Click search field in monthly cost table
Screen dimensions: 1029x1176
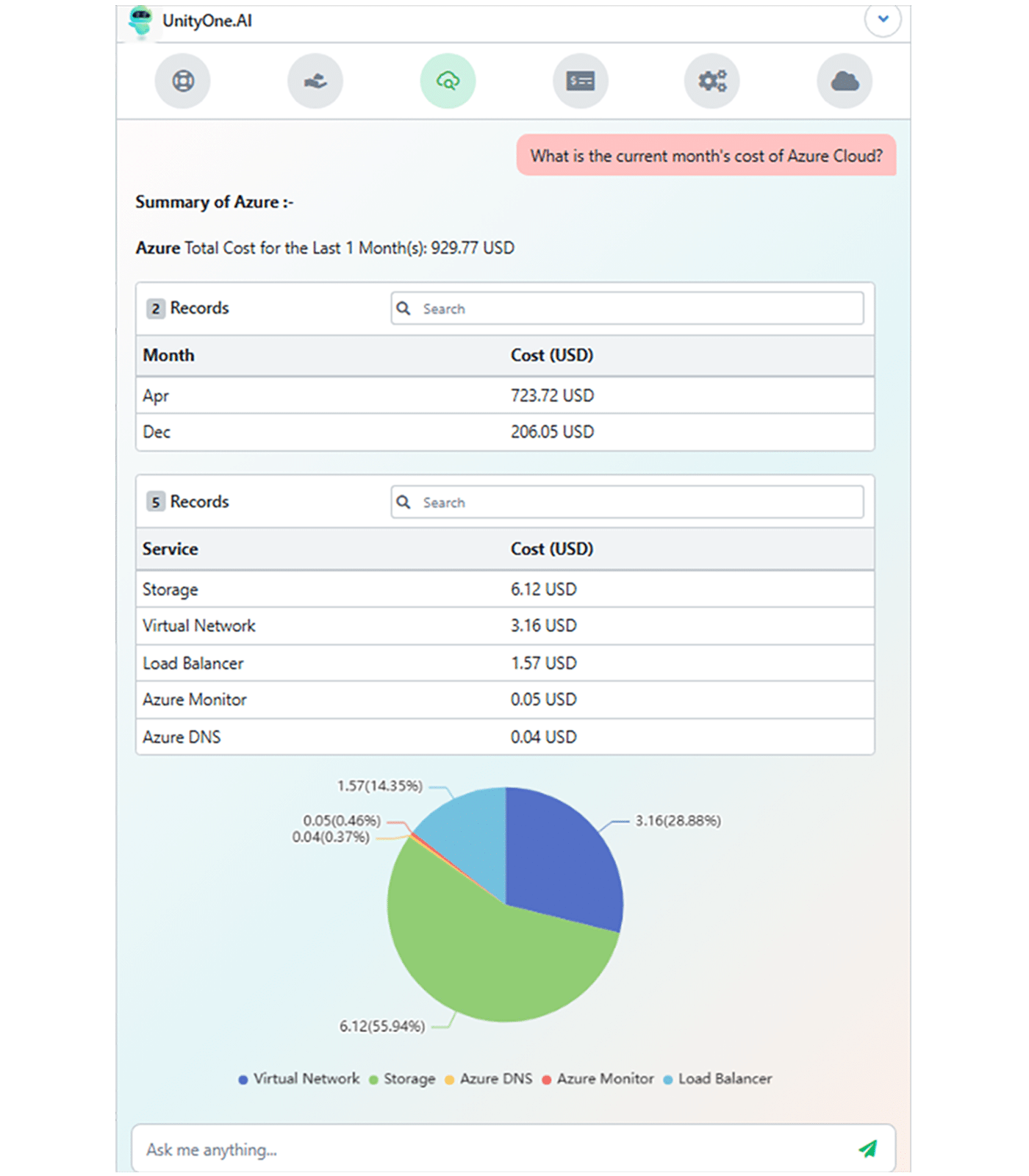[627, 309]
